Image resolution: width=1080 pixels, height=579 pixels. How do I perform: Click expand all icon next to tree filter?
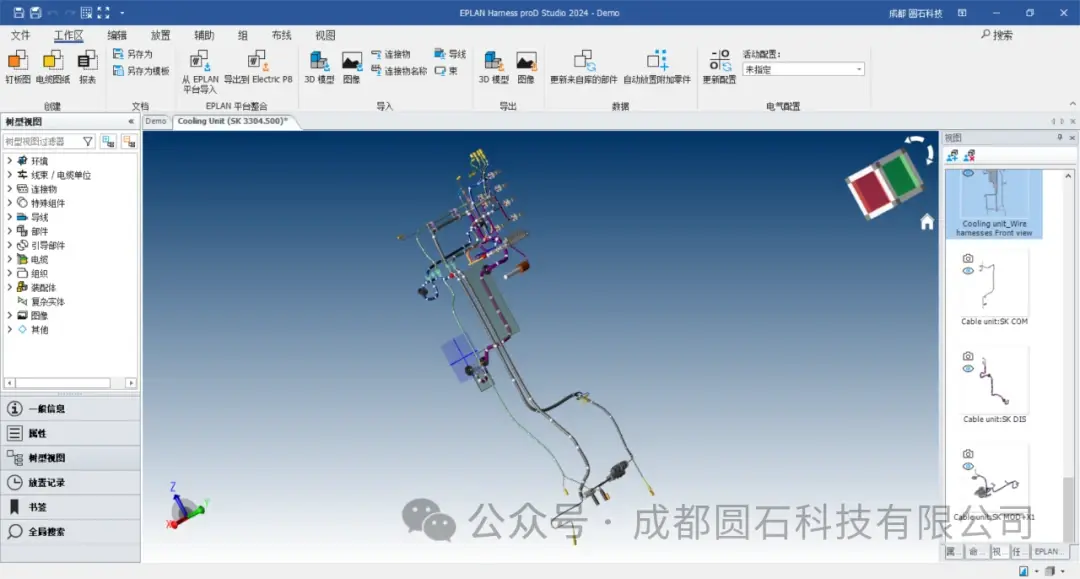[x=108, y=141]
